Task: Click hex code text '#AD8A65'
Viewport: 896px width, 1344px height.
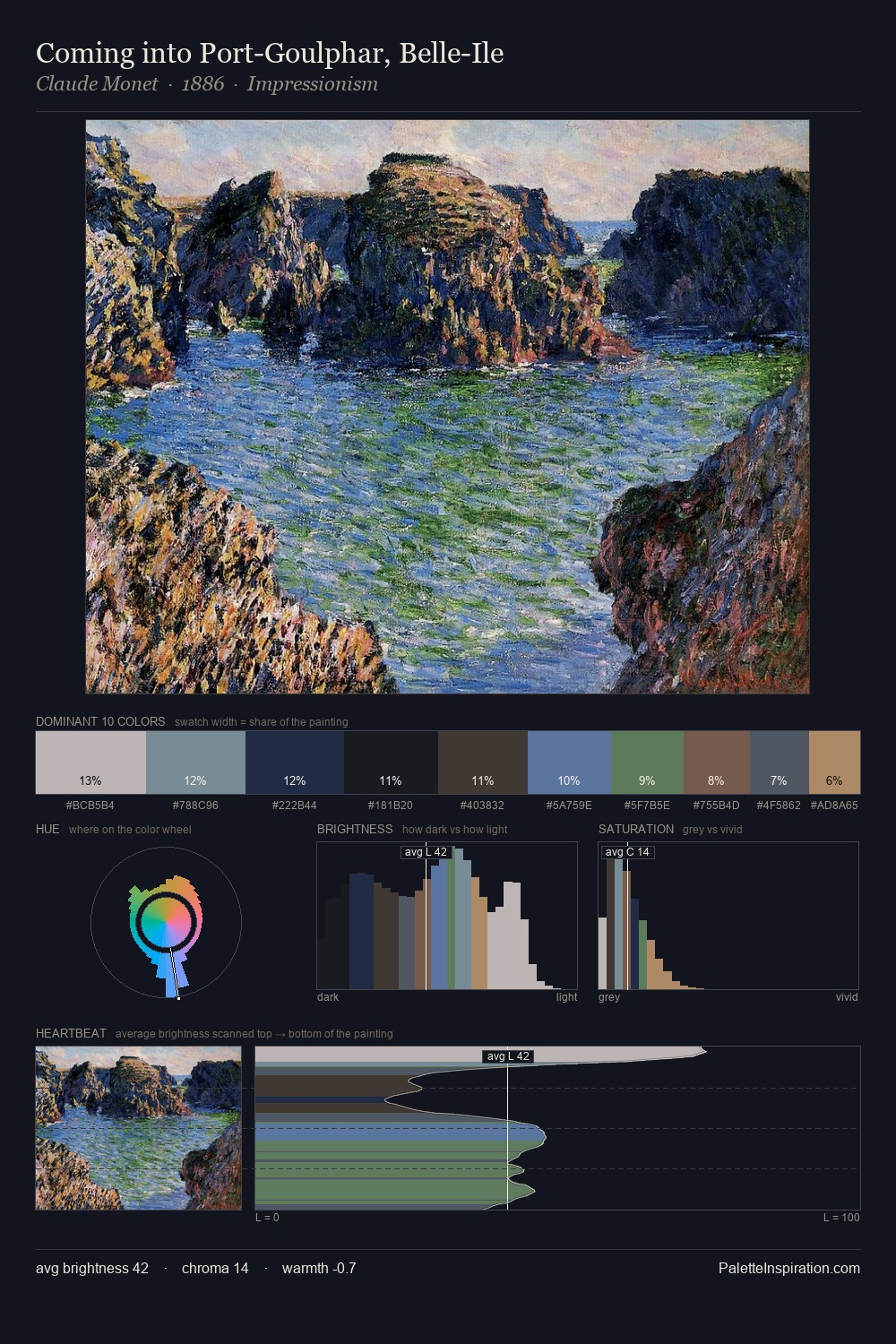Action: click(x=834, y=806)
